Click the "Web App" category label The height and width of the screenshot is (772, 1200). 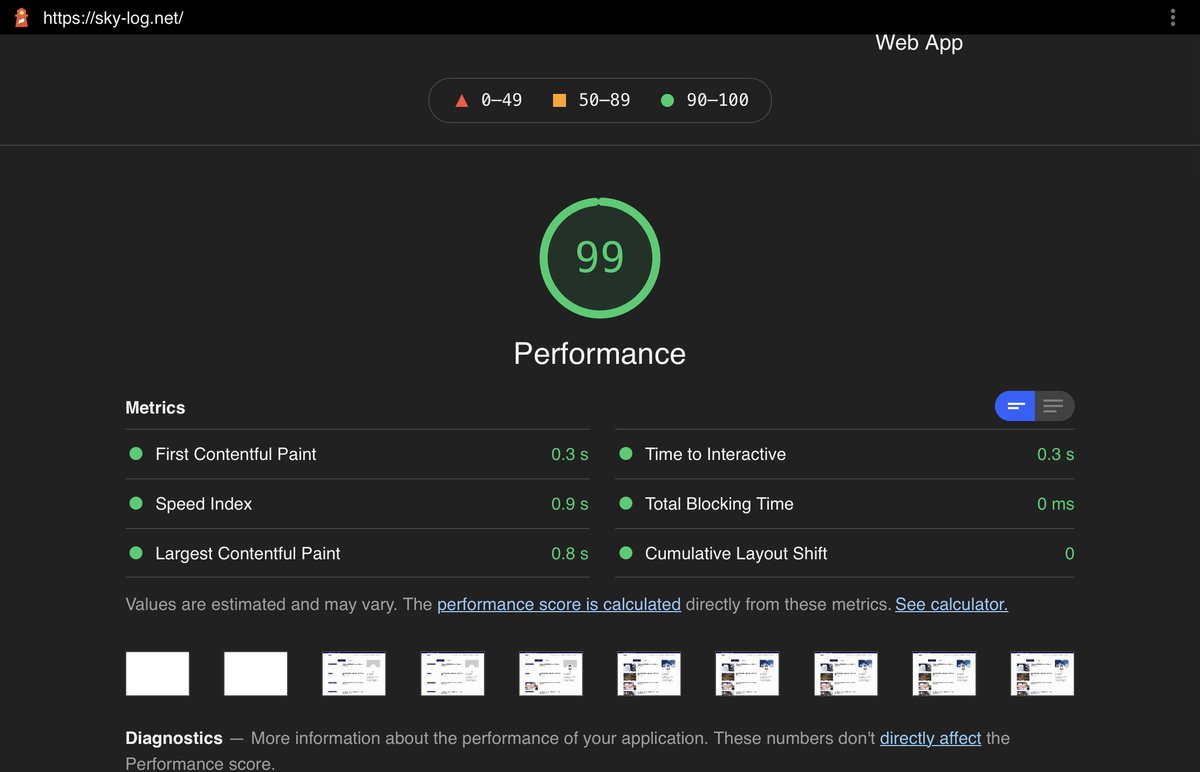(x=919, y=43)
